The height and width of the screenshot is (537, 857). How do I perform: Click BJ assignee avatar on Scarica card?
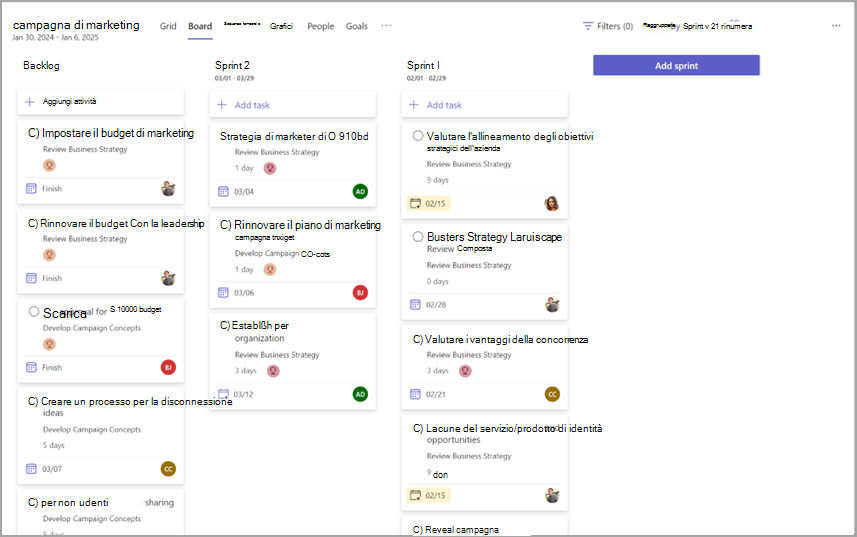click(168, 367)
